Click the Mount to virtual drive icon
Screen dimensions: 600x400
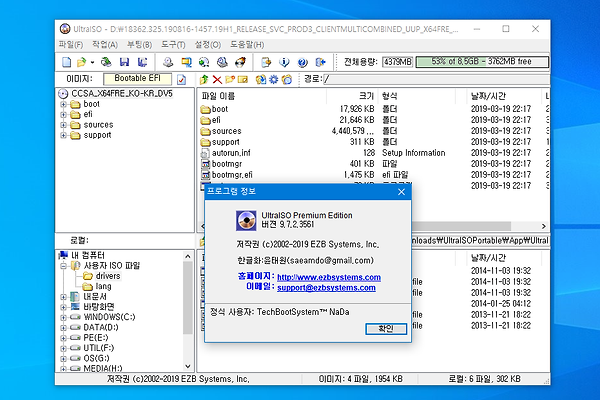222,62
